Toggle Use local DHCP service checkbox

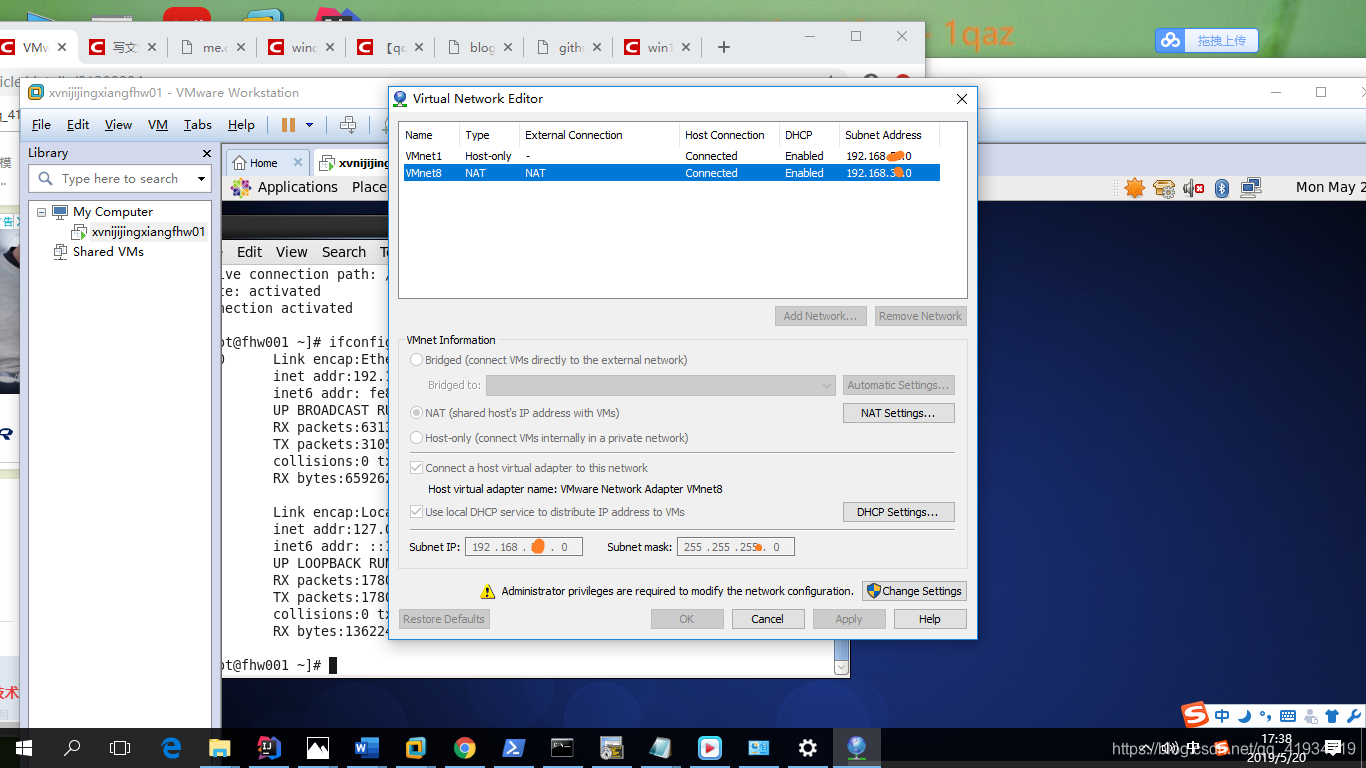click(417, 512)
